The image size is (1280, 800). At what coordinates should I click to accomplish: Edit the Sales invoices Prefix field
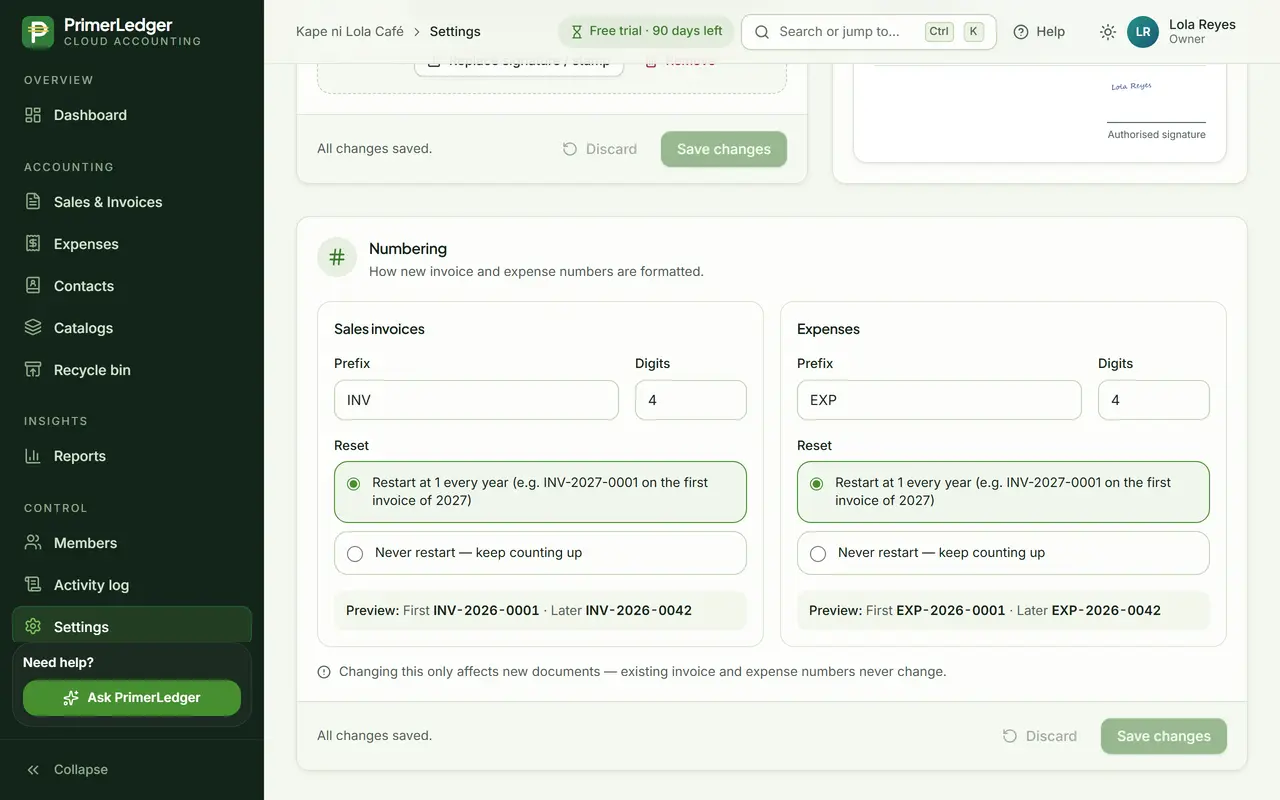click(x=476, y=400)
